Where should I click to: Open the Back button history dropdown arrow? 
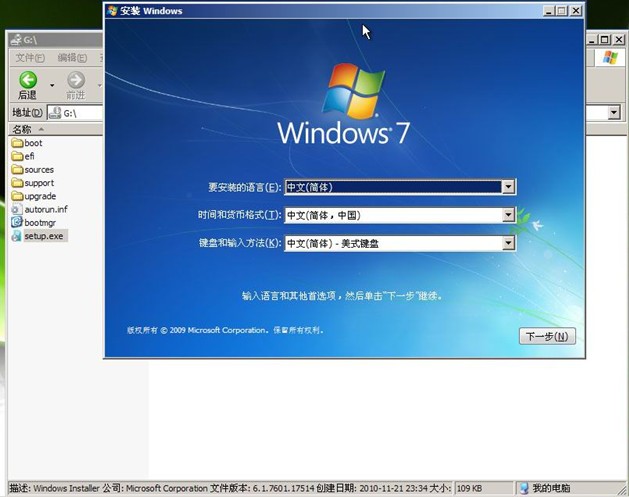tap(52, 85)
